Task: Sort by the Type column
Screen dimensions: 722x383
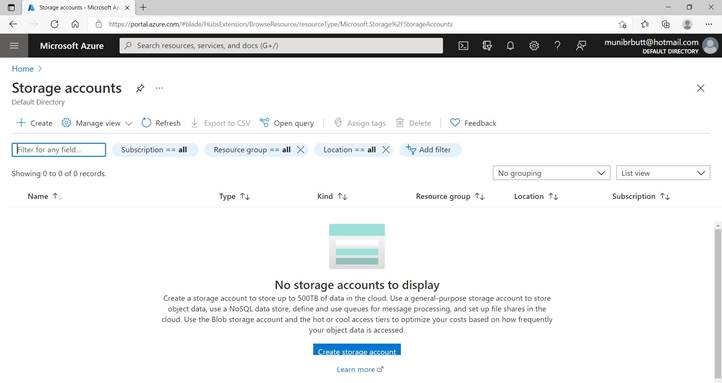Action: coord(234,196)
